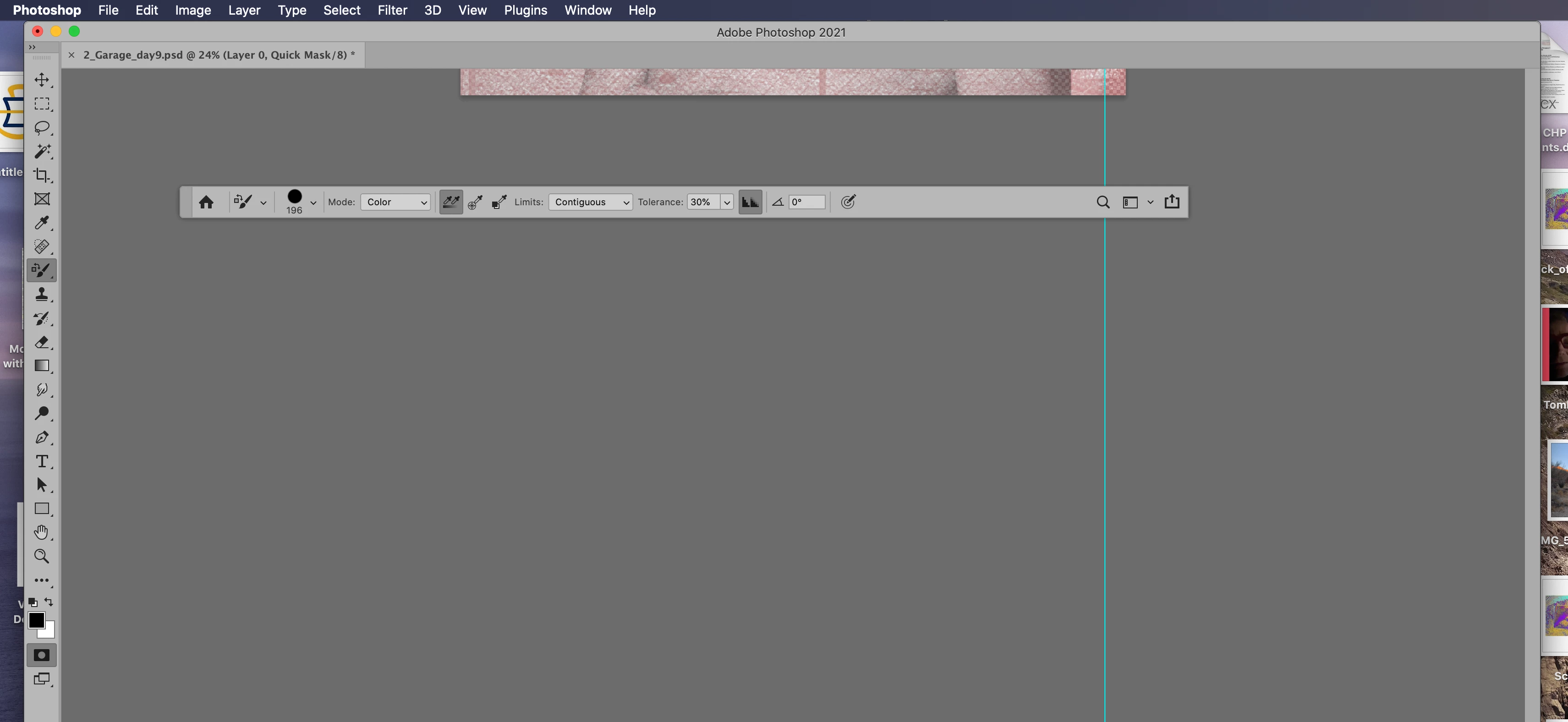Image resolution: width=1568 pixels, height=722 pixels.
Task: Select the Crop tool
Action: click(x=41, y=175)
